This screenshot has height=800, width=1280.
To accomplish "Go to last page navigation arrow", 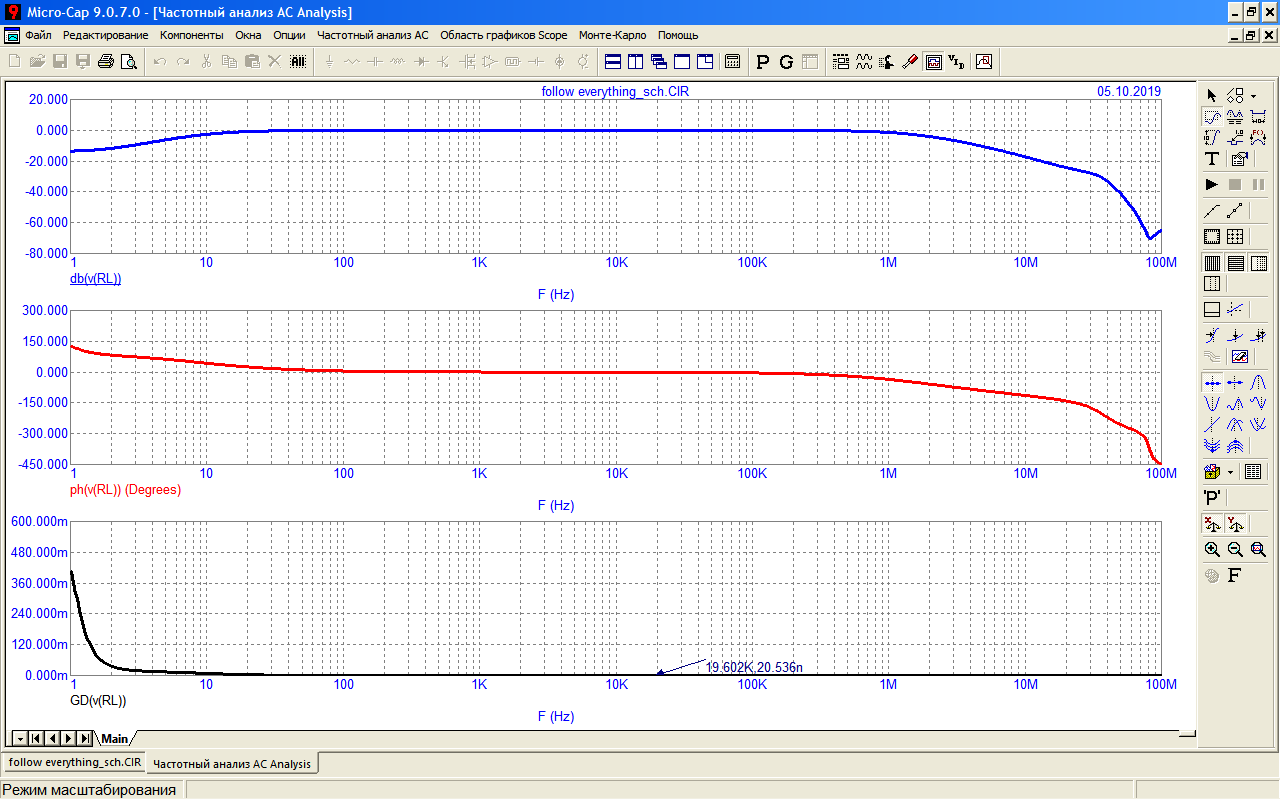I will click(x=85, y=738).
